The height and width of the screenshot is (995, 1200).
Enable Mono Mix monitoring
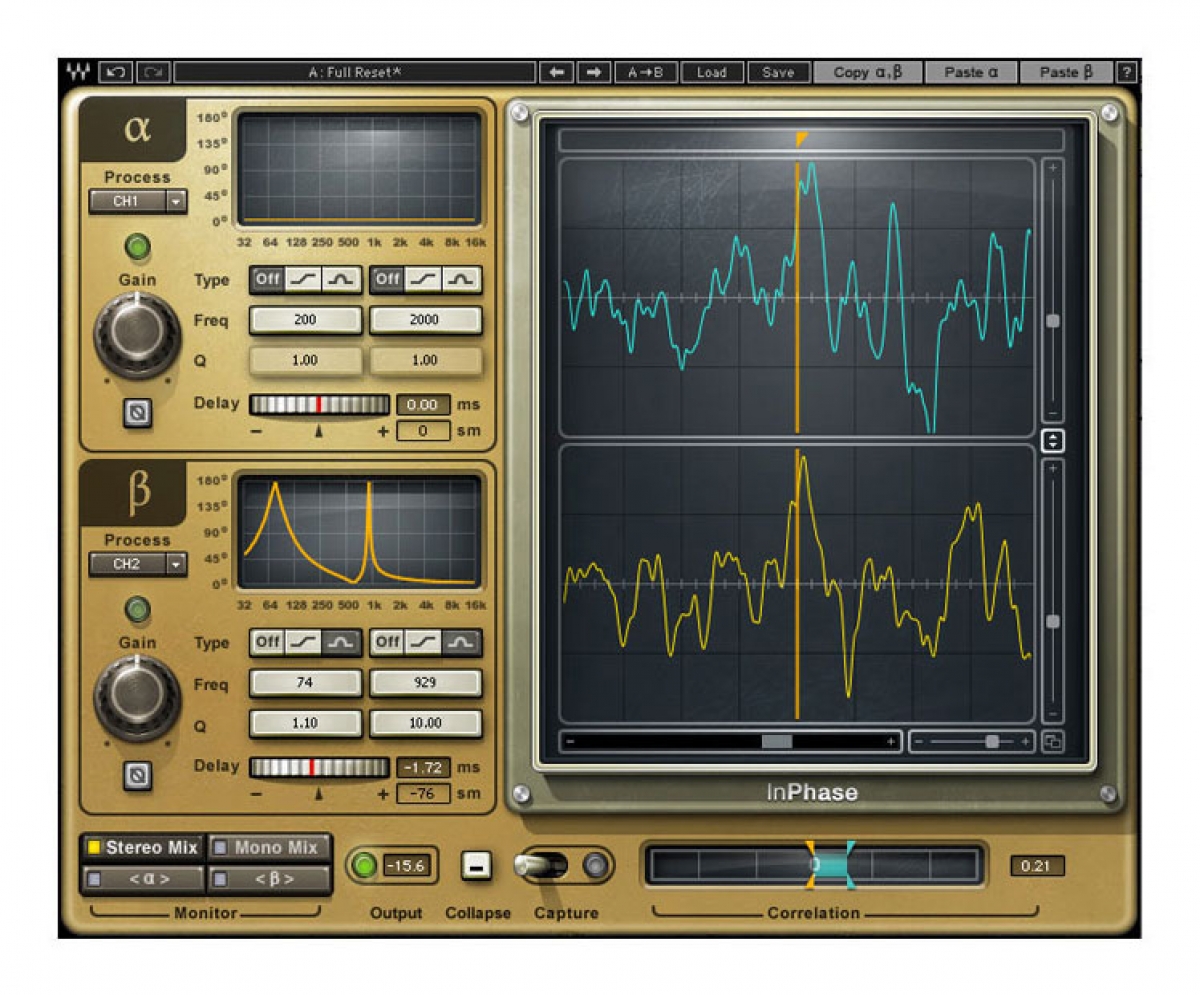tap(269, 848)
